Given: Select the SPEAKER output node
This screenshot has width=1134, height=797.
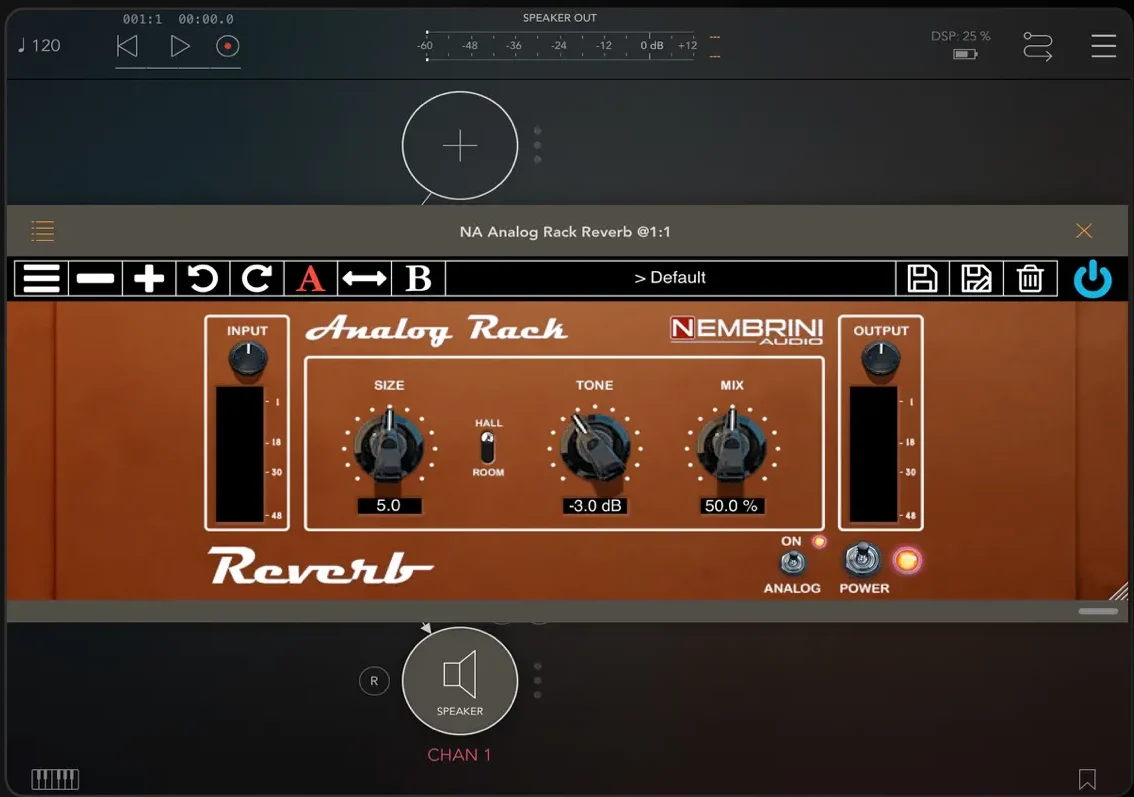Looking at the screenshot, I should 460,681.
